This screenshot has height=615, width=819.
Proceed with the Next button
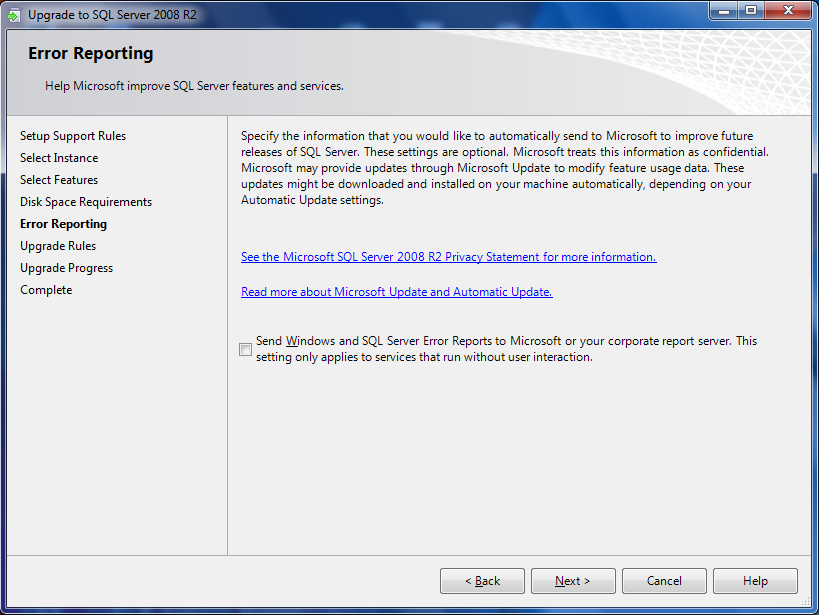pos(573,581)
